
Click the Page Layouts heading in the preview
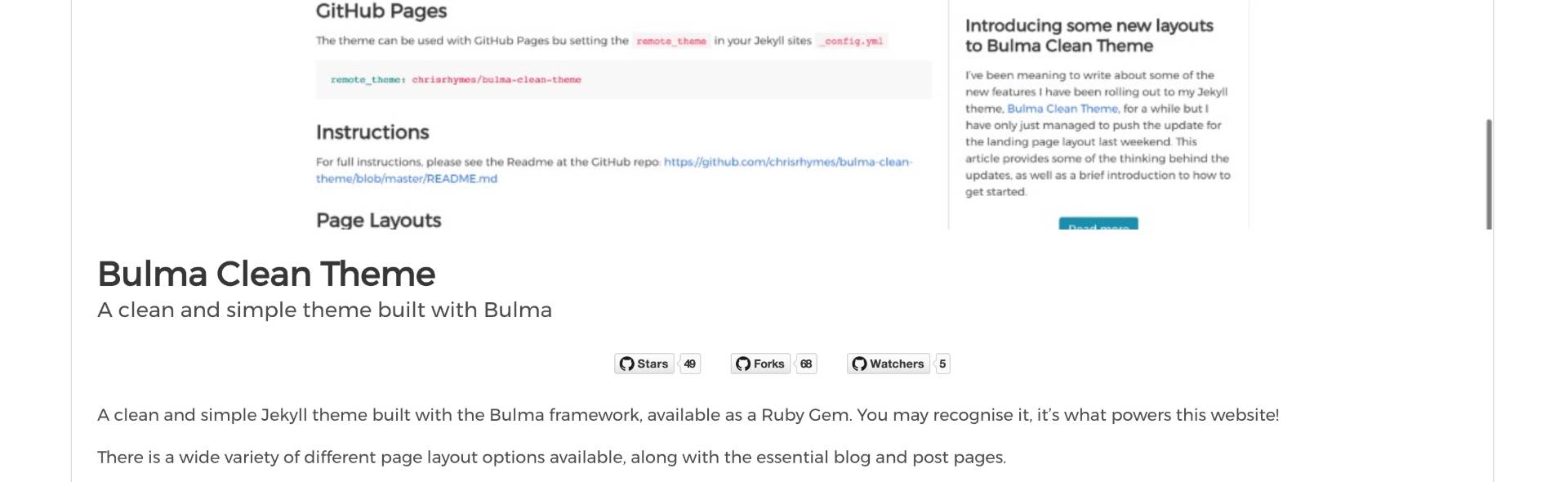[x=379, y=220]
